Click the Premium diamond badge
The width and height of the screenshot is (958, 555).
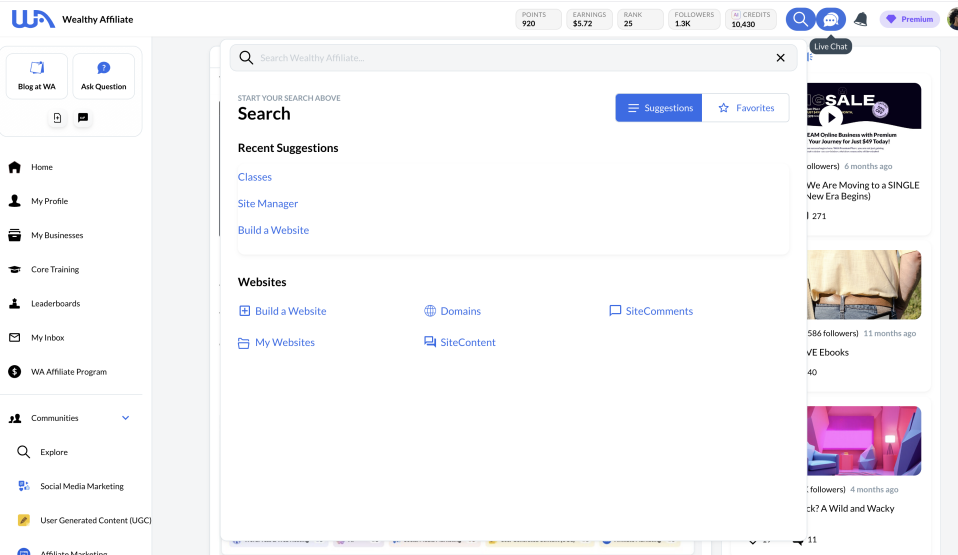[x=910, y=19]
